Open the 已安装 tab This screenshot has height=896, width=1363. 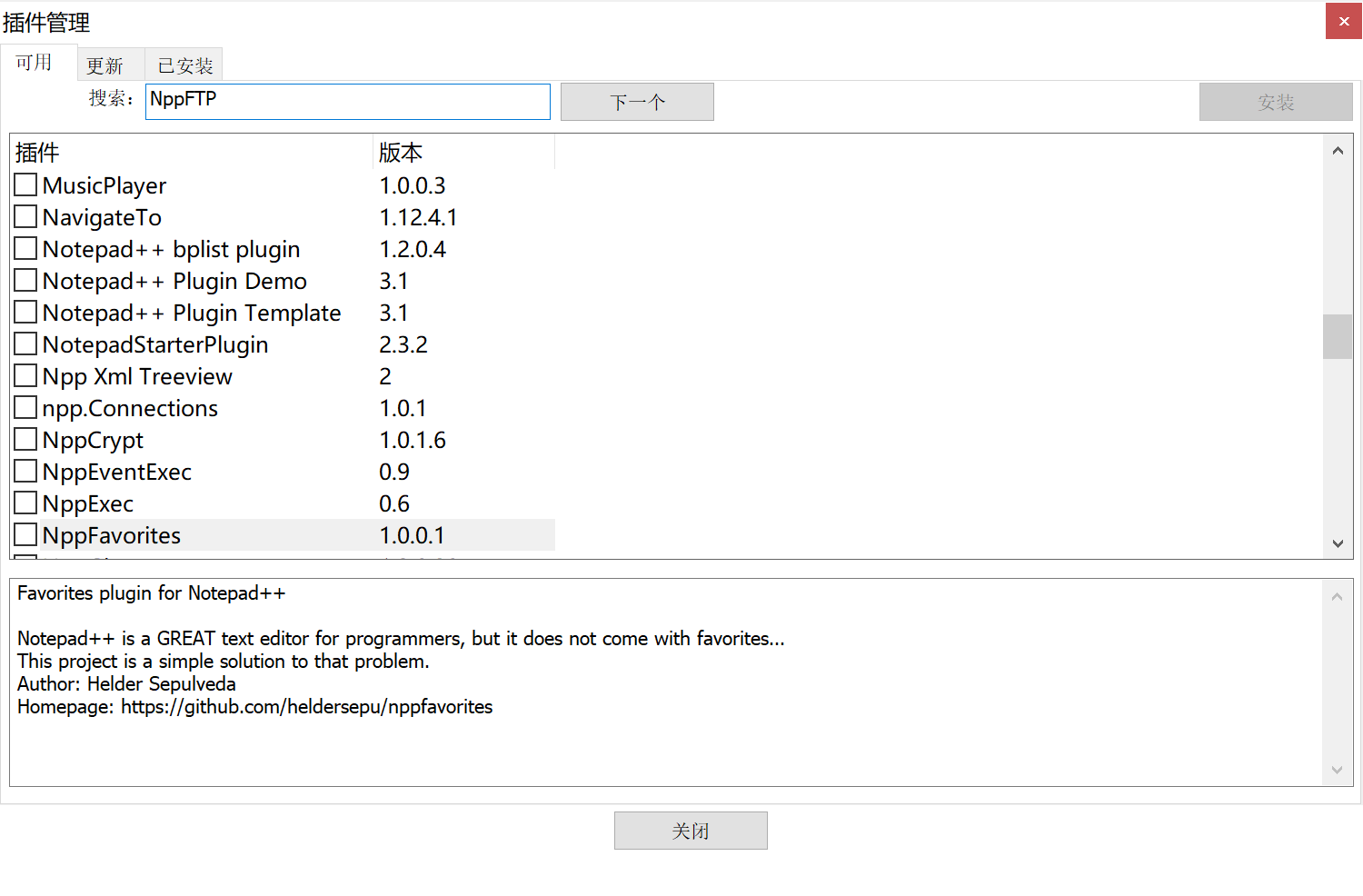184,65
